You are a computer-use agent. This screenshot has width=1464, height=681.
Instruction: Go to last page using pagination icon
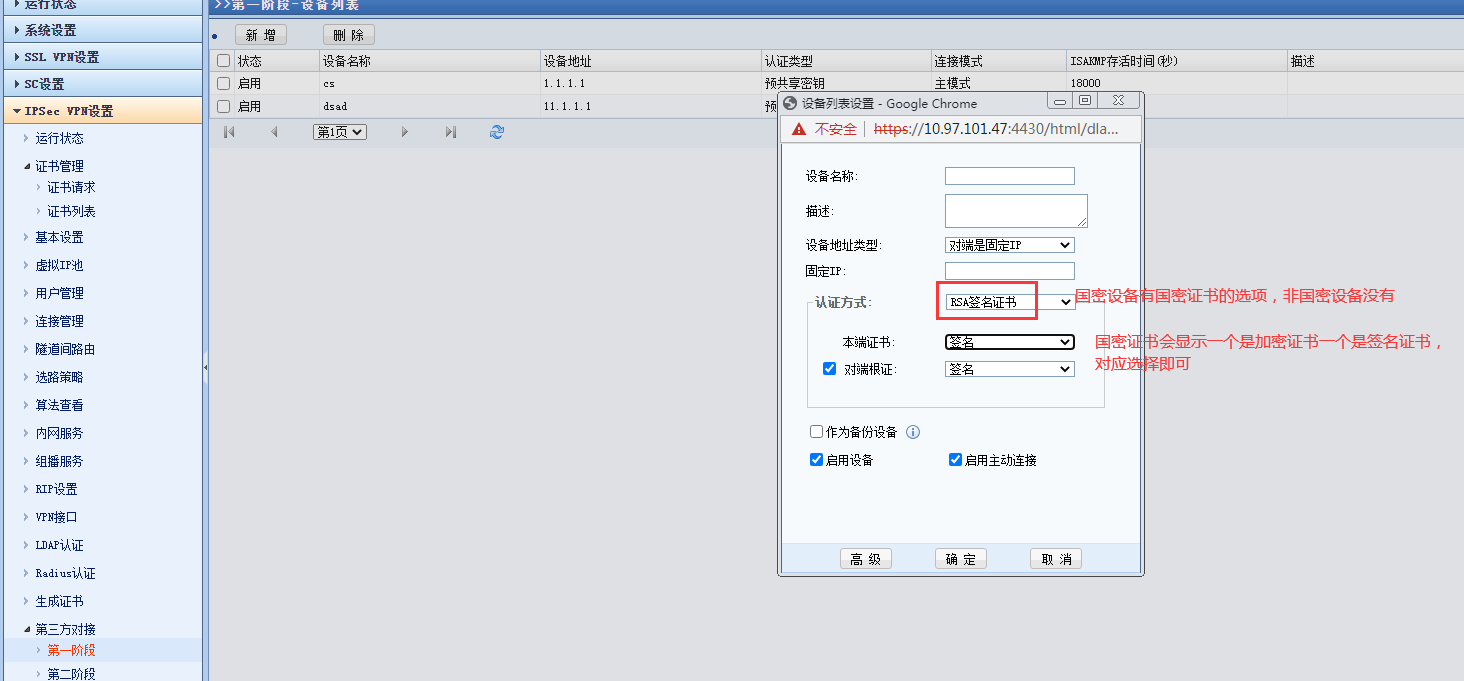[451, 132]
